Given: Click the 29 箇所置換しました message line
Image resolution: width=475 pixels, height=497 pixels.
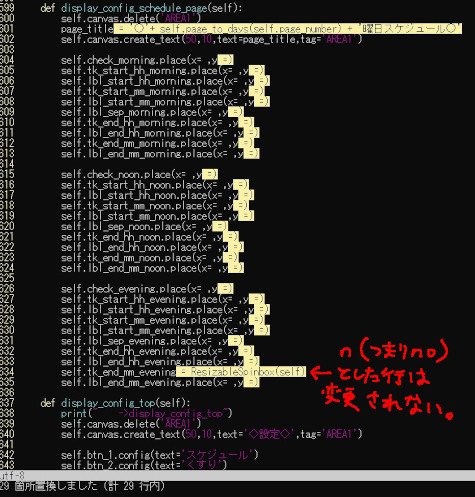Looking at the screenshot, I should (82, 486).
